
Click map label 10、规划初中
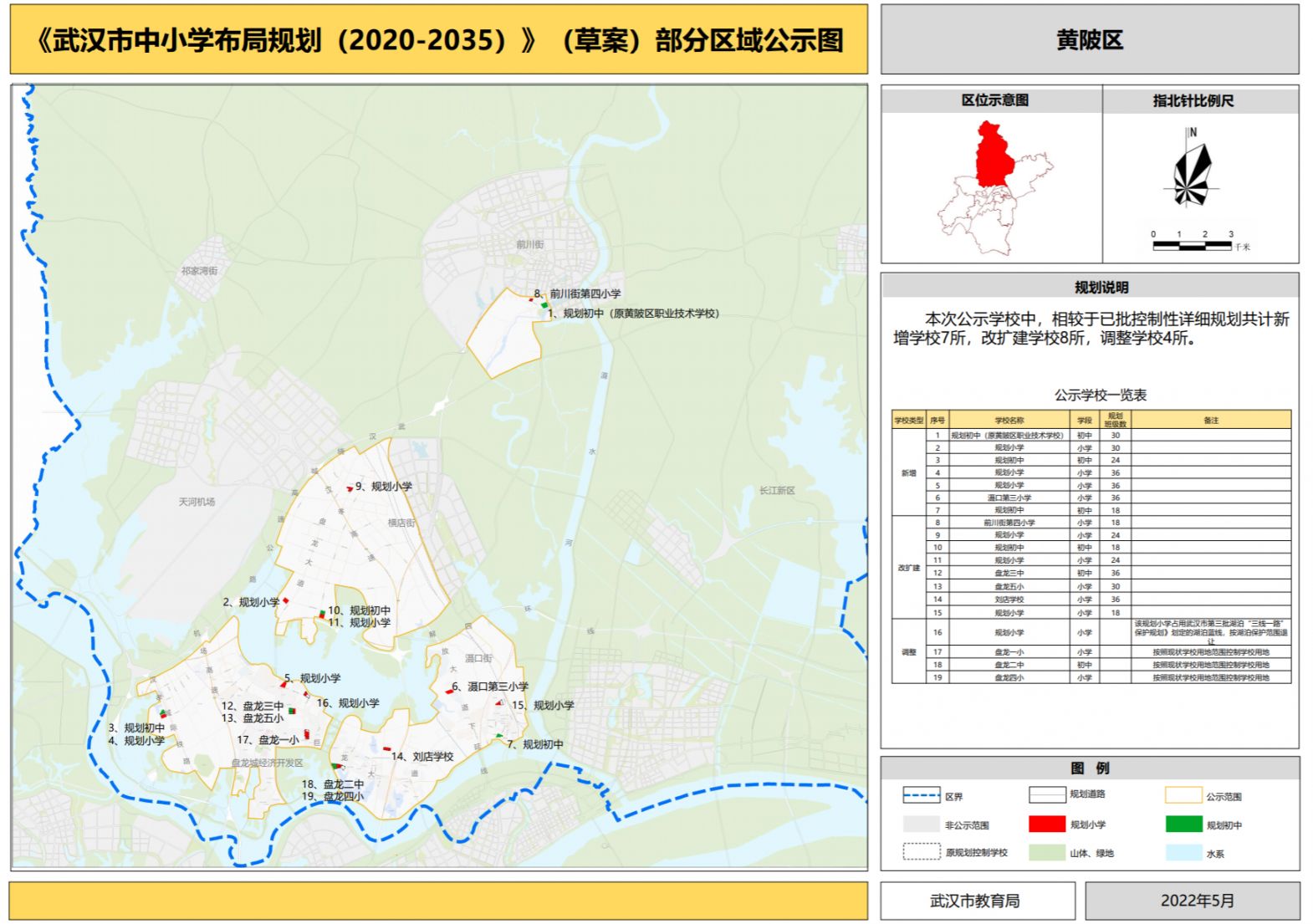point(359,610)
